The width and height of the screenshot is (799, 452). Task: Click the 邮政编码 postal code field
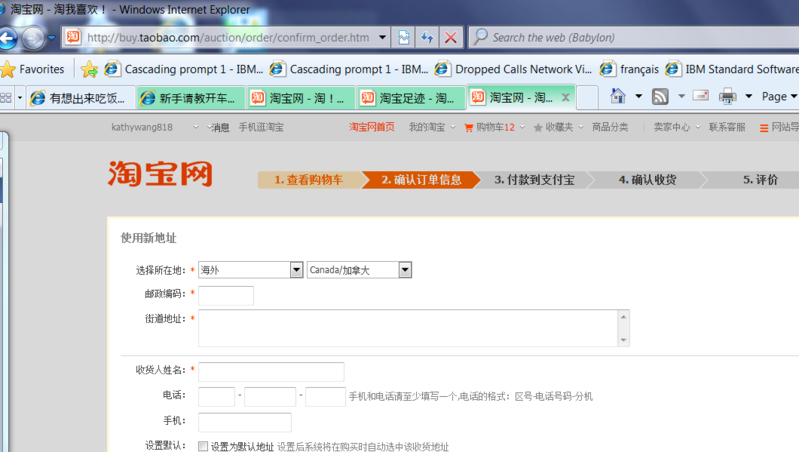click(226, 295)
